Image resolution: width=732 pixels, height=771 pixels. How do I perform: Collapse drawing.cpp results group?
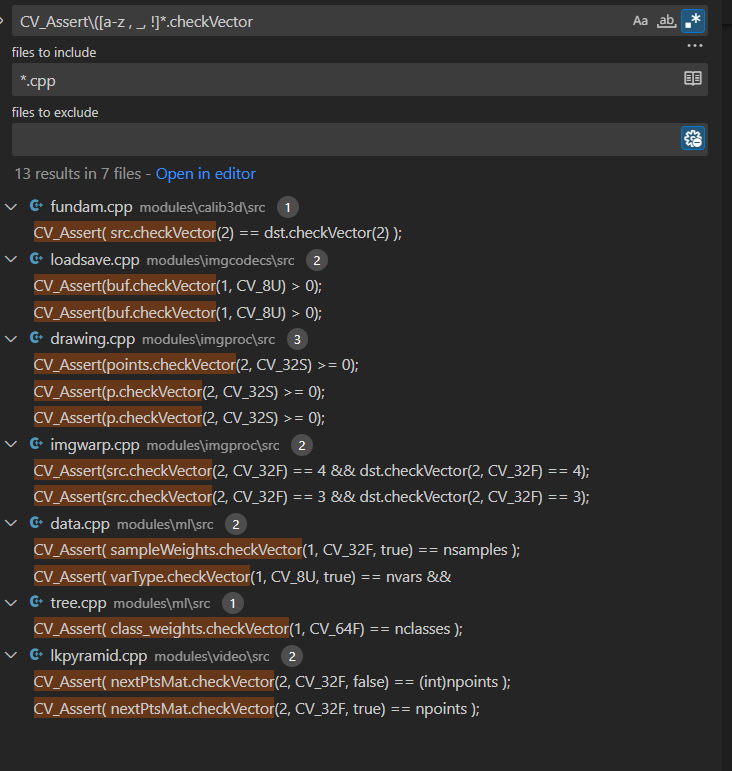point(11,339)
